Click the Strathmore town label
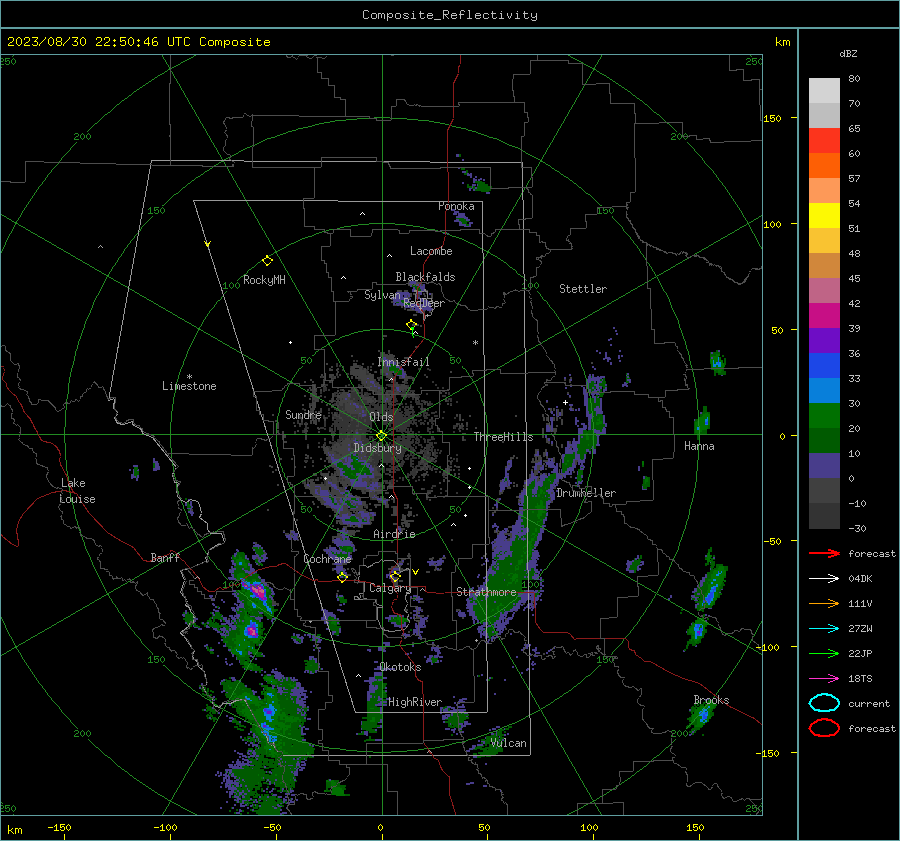This screenshot has width=900, height=841. [x=486, y=592]
